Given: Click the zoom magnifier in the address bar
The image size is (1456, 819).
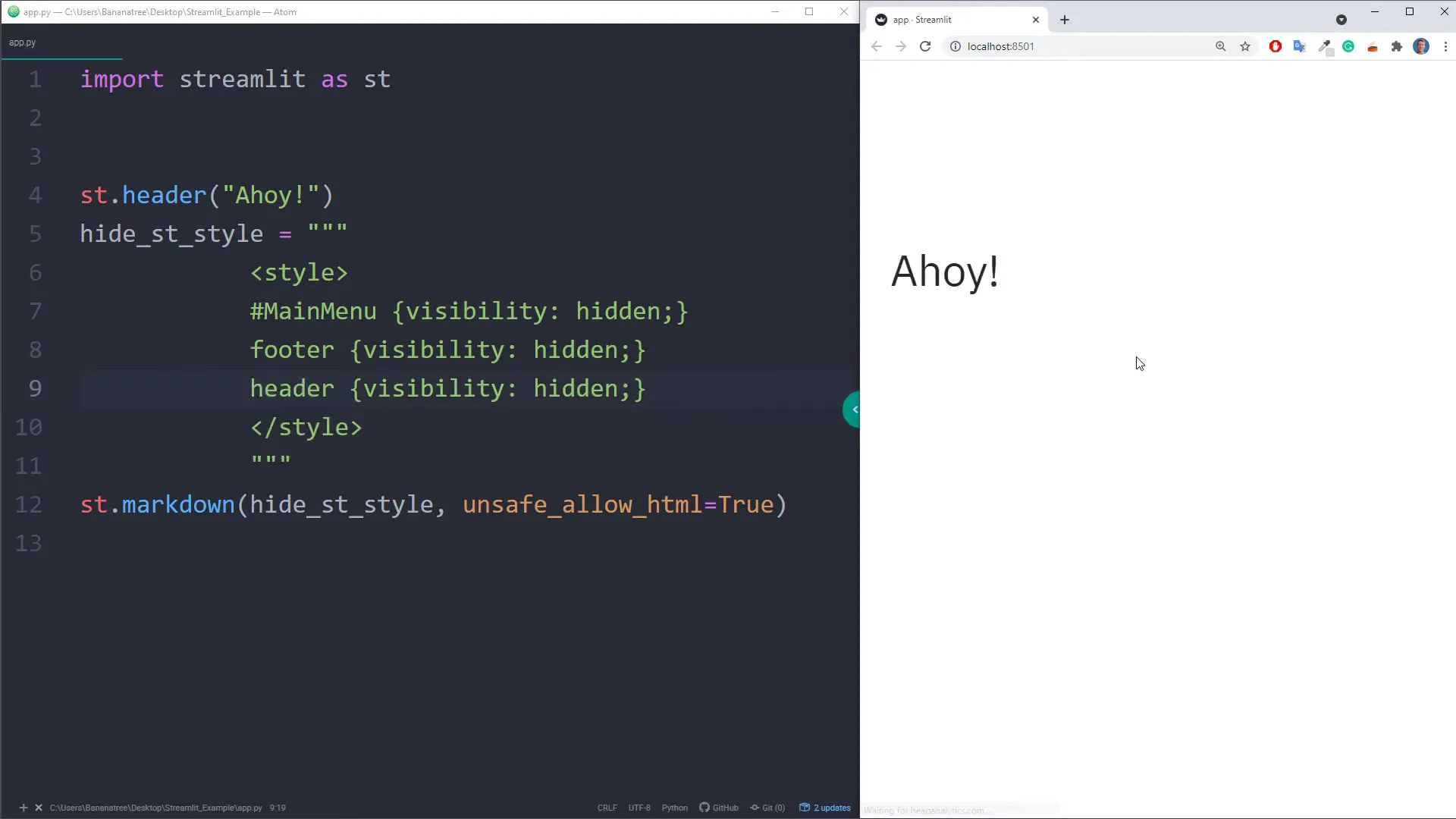Looking at the screenshot, I should 1220,46.
